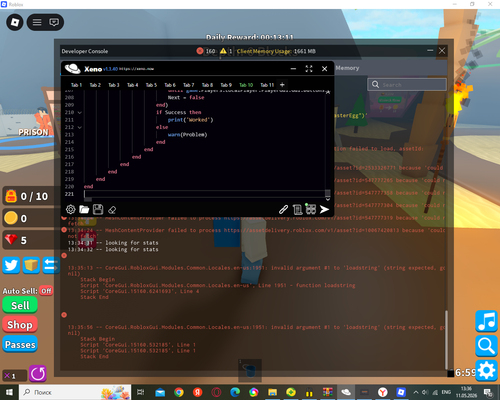Click the blue magnifier game button
The width and height of the screenshot is (500, 400).
(486, 346)
